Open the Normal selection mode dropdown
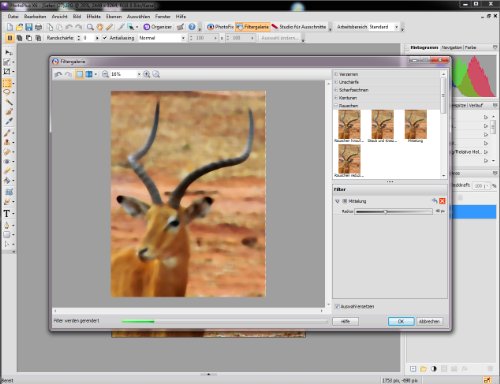The image size is (500, 384). coord(162,38)
